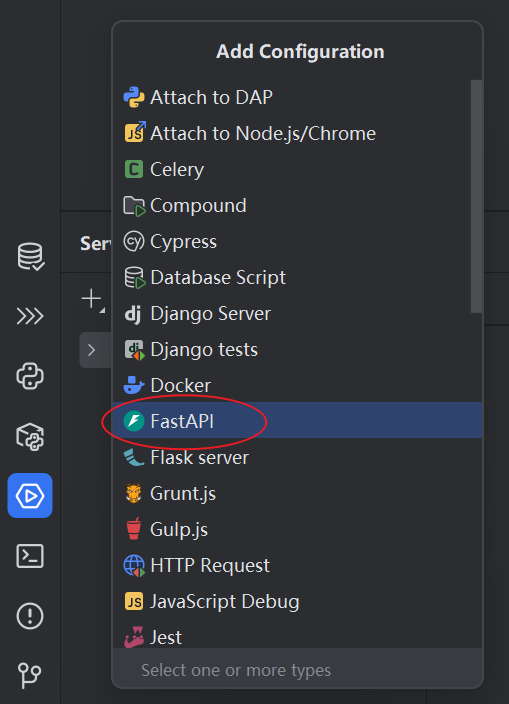
Task: Select Celery from Add Configuration list
Action: point(298,169)
